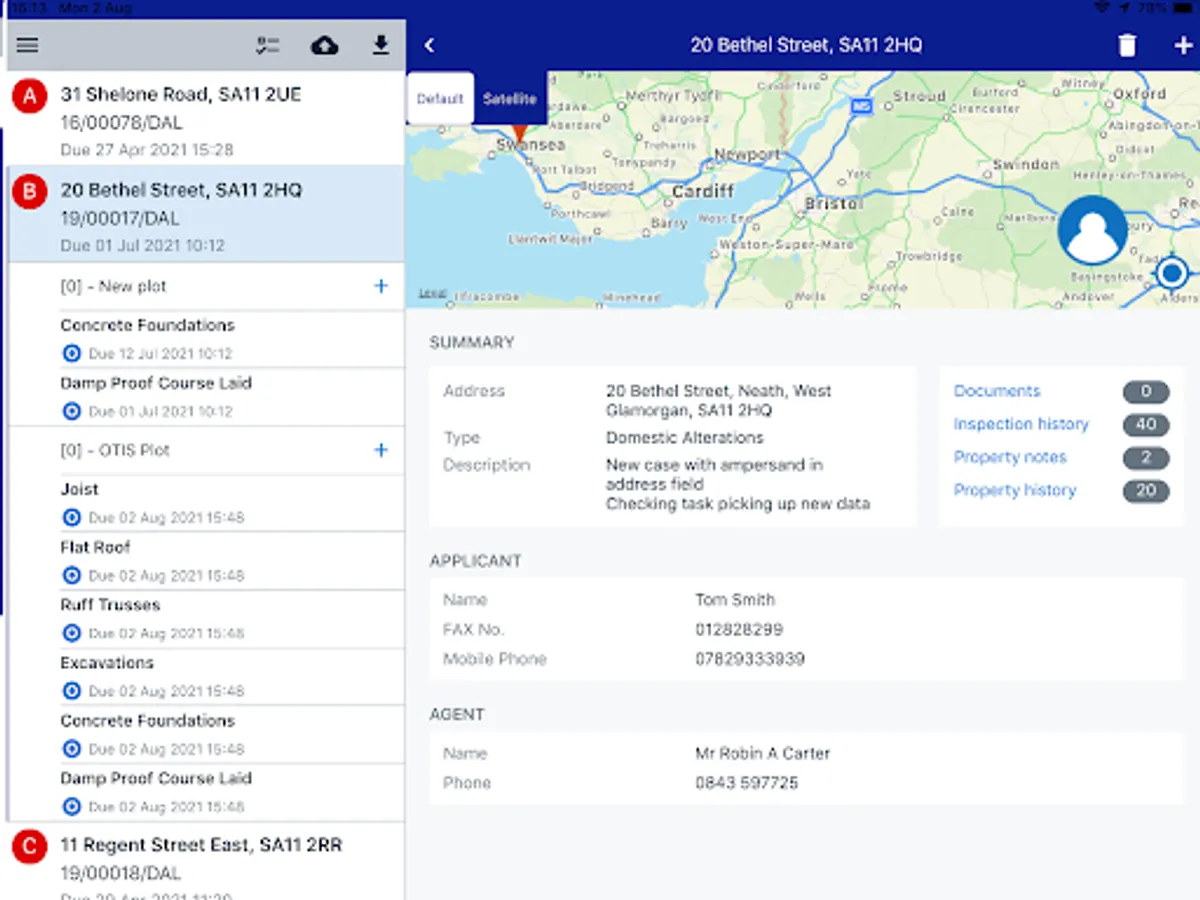Open Property history link
The image size is (1200, 900).
[x=1015, y=490]
